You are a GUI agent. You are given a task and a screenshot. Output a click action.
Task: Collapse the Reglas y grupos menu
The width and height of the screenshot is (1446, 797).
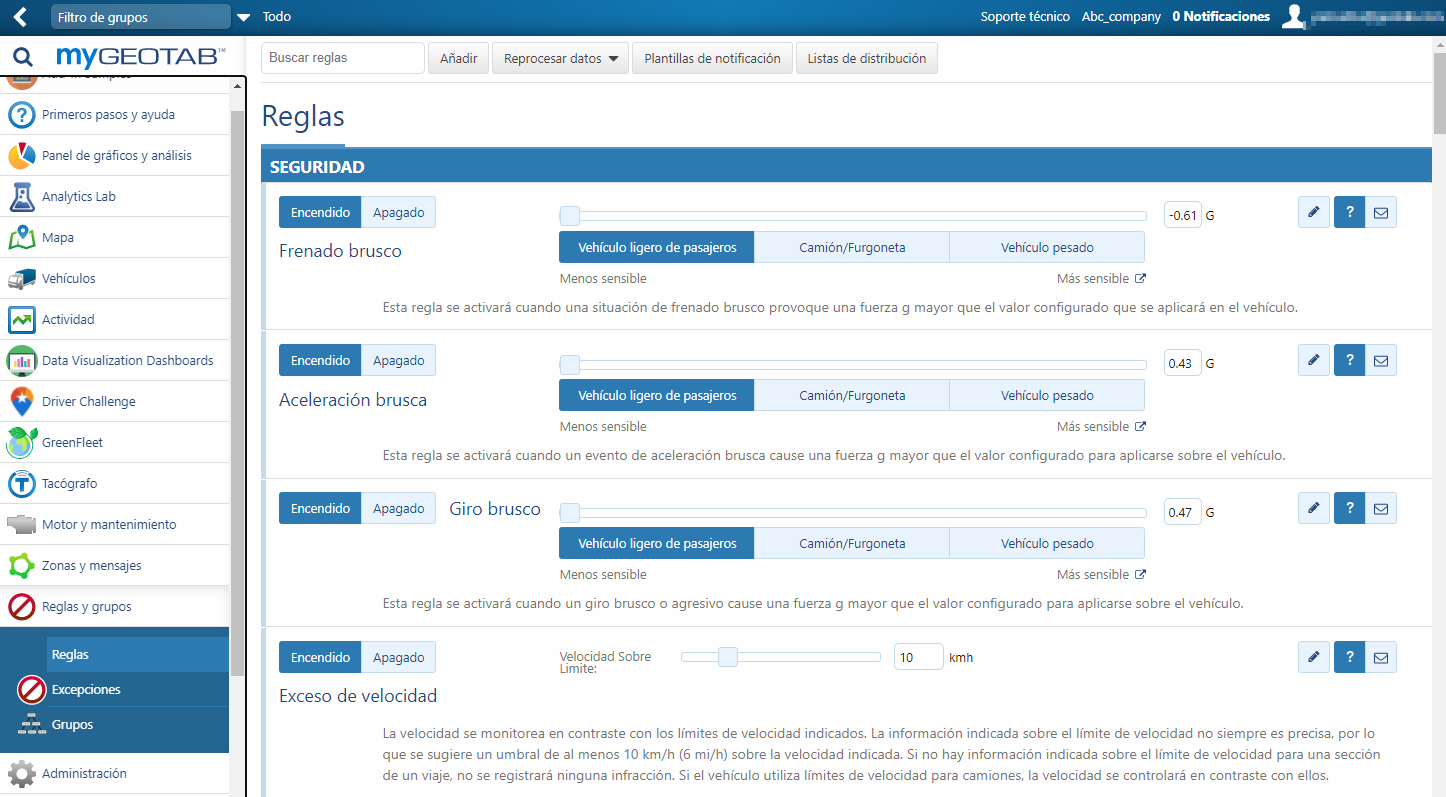click(x=86, y=607)
